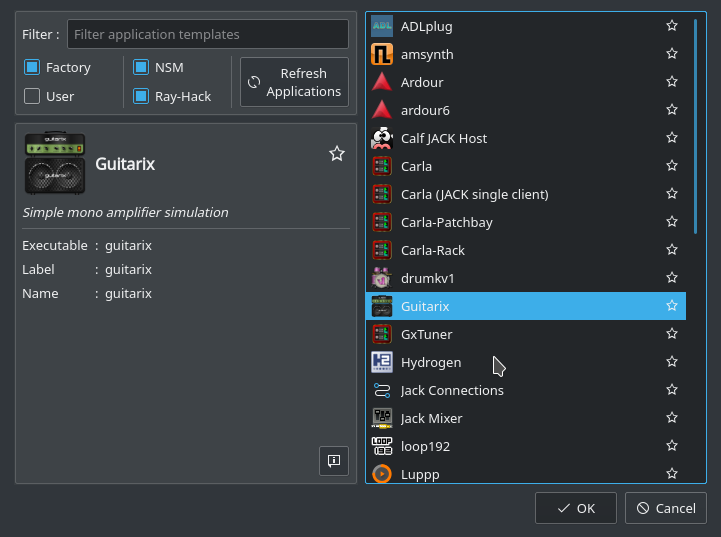721x537 pixels.
Task: Toggle favorite star for loop192
Action: (672, 446)
